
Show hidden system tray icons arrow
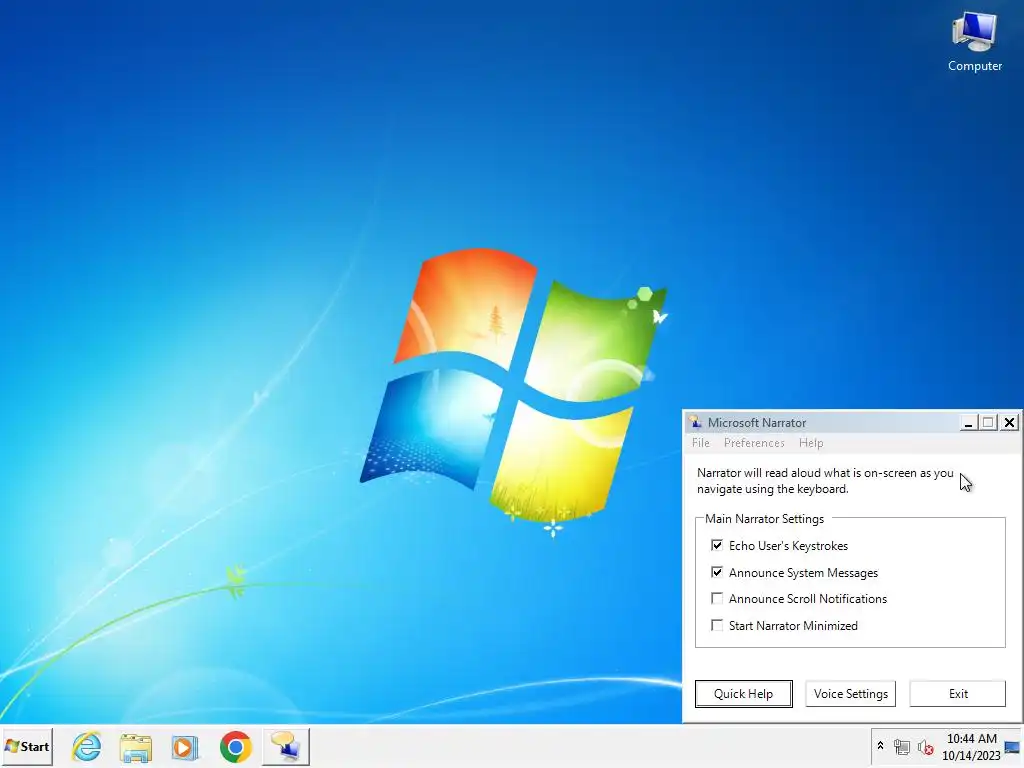tap(880, 746)
